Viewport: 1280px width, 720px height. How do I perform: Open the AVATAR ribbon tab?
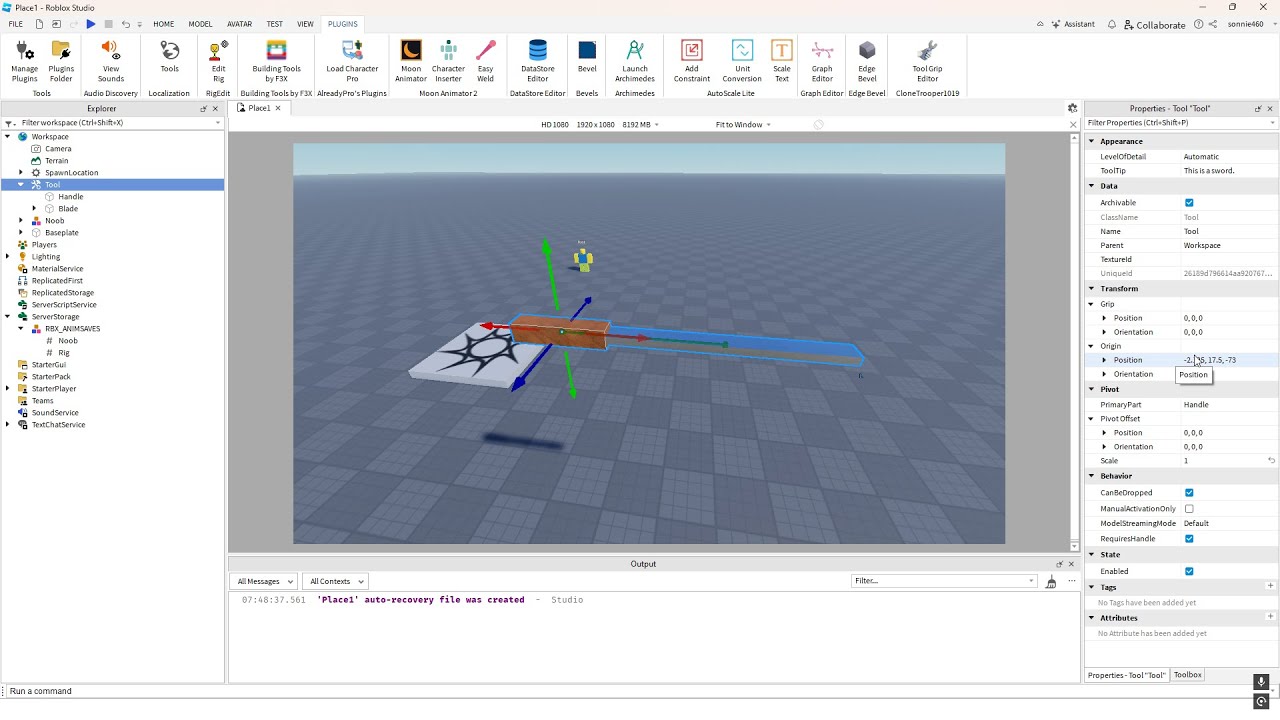point(240,24)
